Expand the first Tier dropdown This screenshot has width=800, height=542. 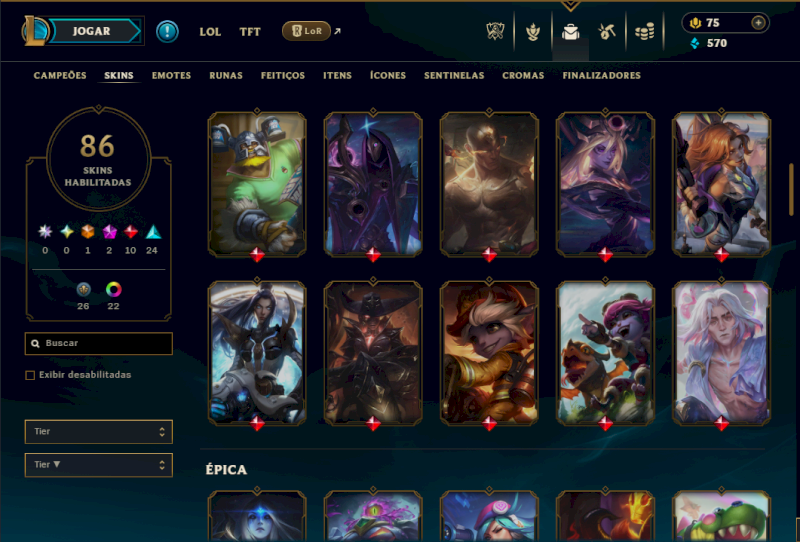click(98, 432)
